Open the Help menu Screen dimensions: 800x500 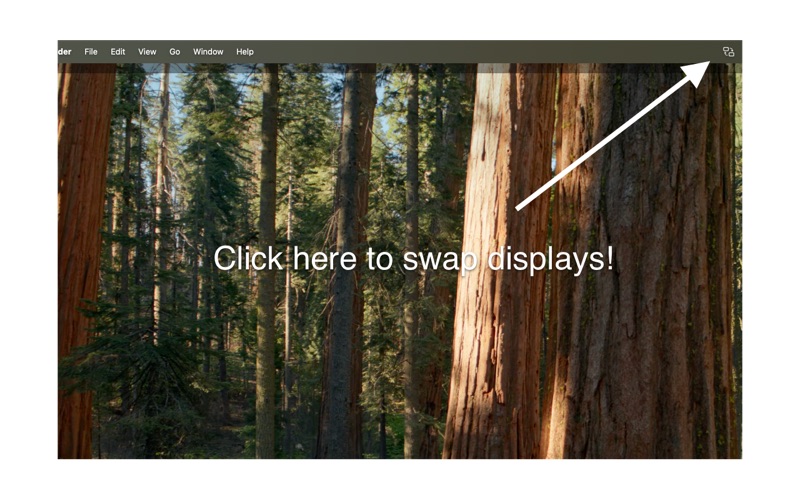point(245,52)
